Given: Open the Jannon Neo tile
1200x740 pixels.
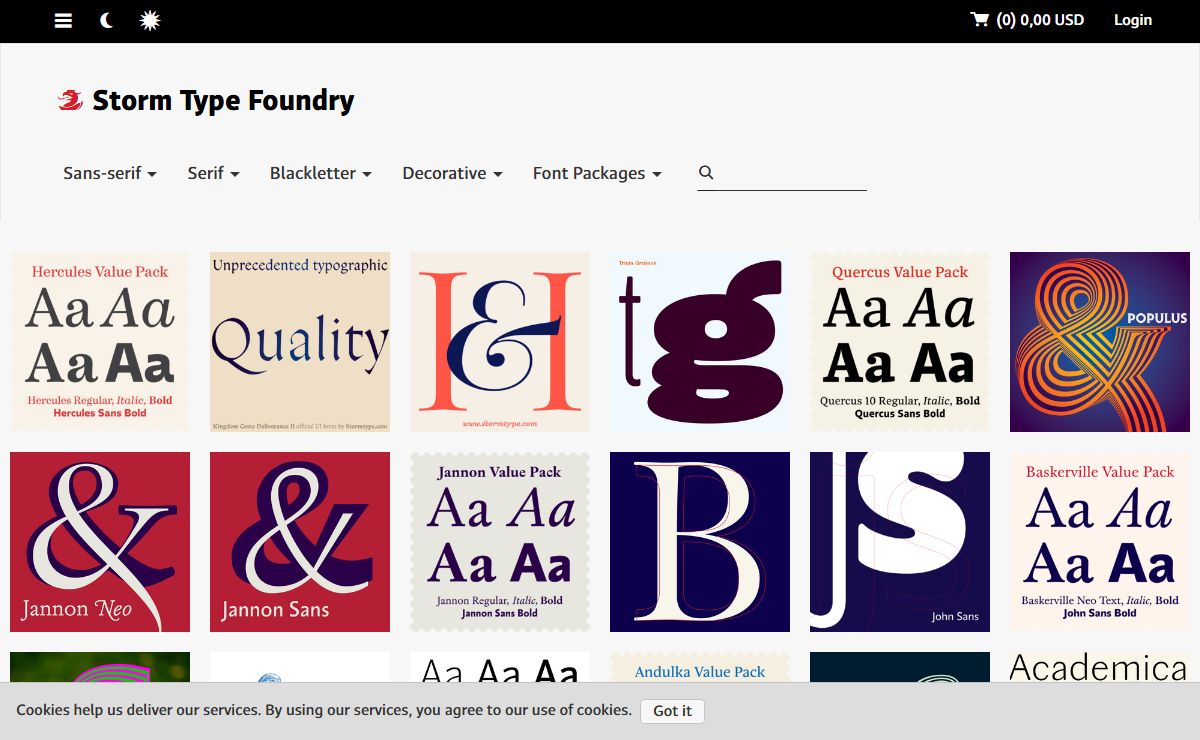Looking at the screenshot, I should point(100,542).
